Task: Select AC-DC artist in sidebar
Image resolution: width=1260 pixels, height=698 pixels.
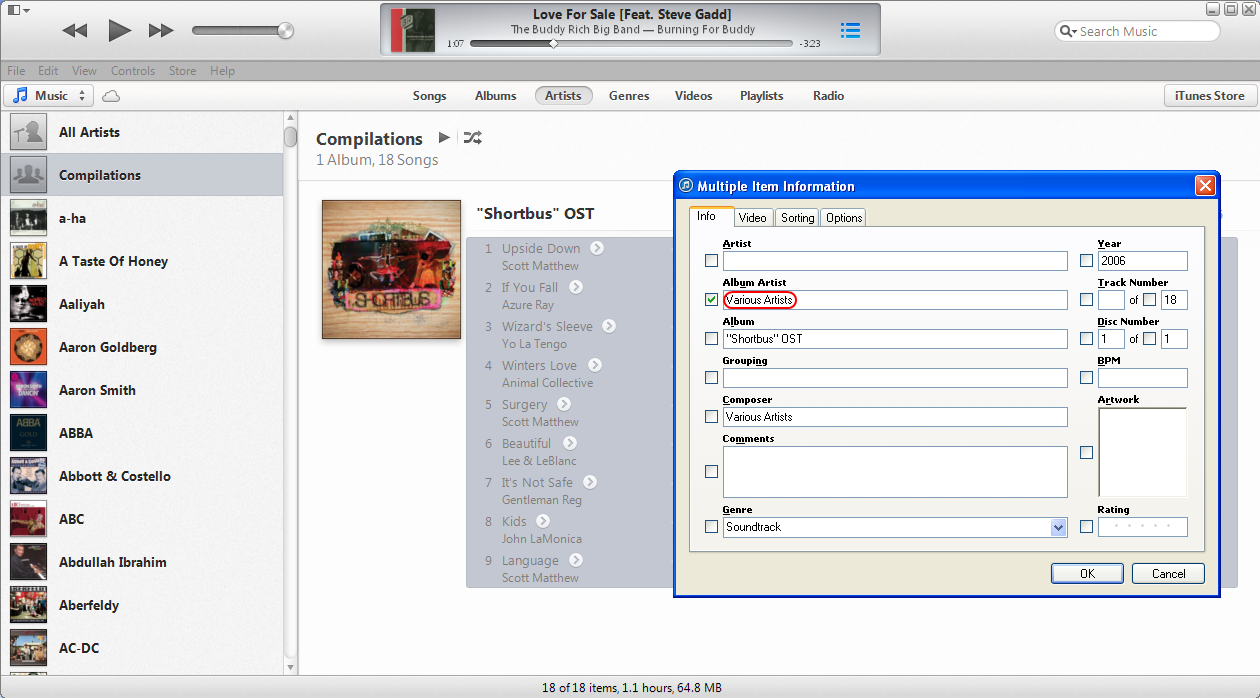Action: pyautogui.click(x=142, y=648)
